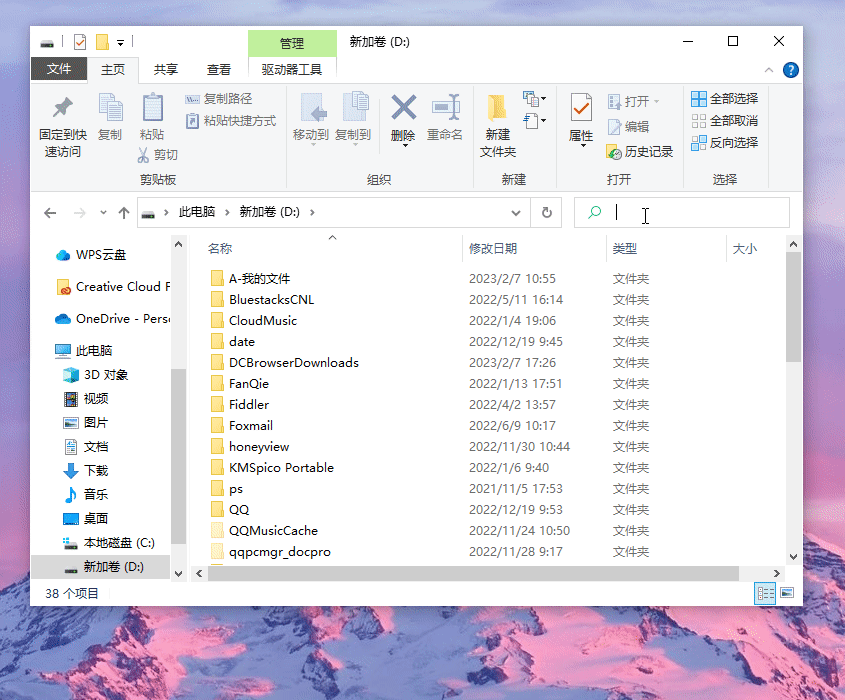
Task: Select 3D 对象 in navigation pane
Action: click(x=95, y=375)
